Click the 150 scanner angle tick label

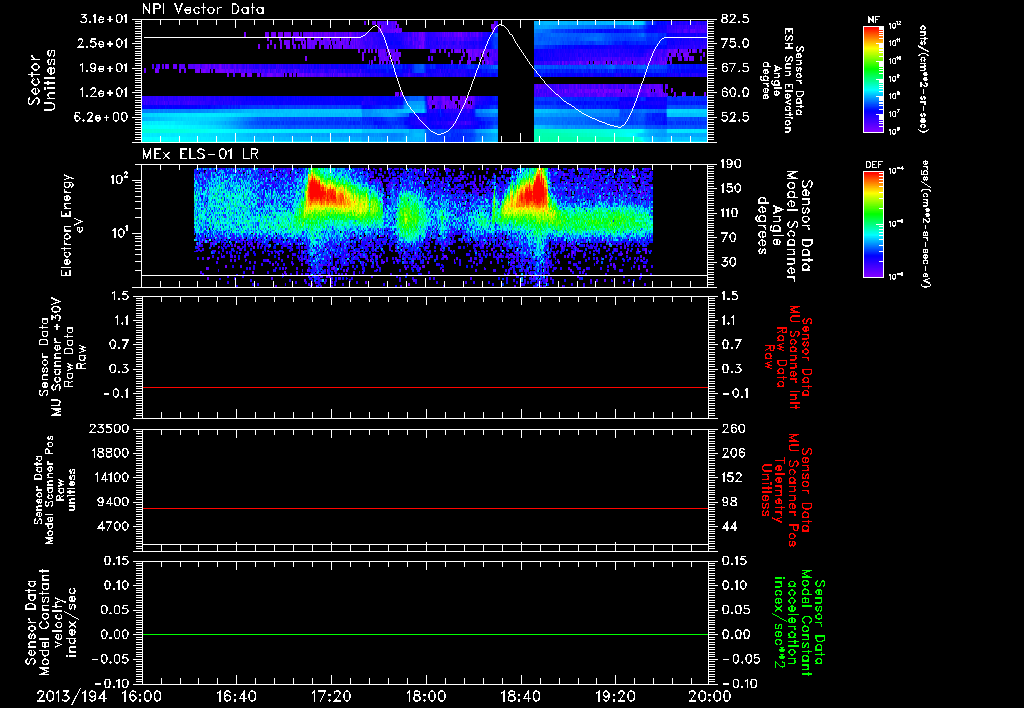733,188
